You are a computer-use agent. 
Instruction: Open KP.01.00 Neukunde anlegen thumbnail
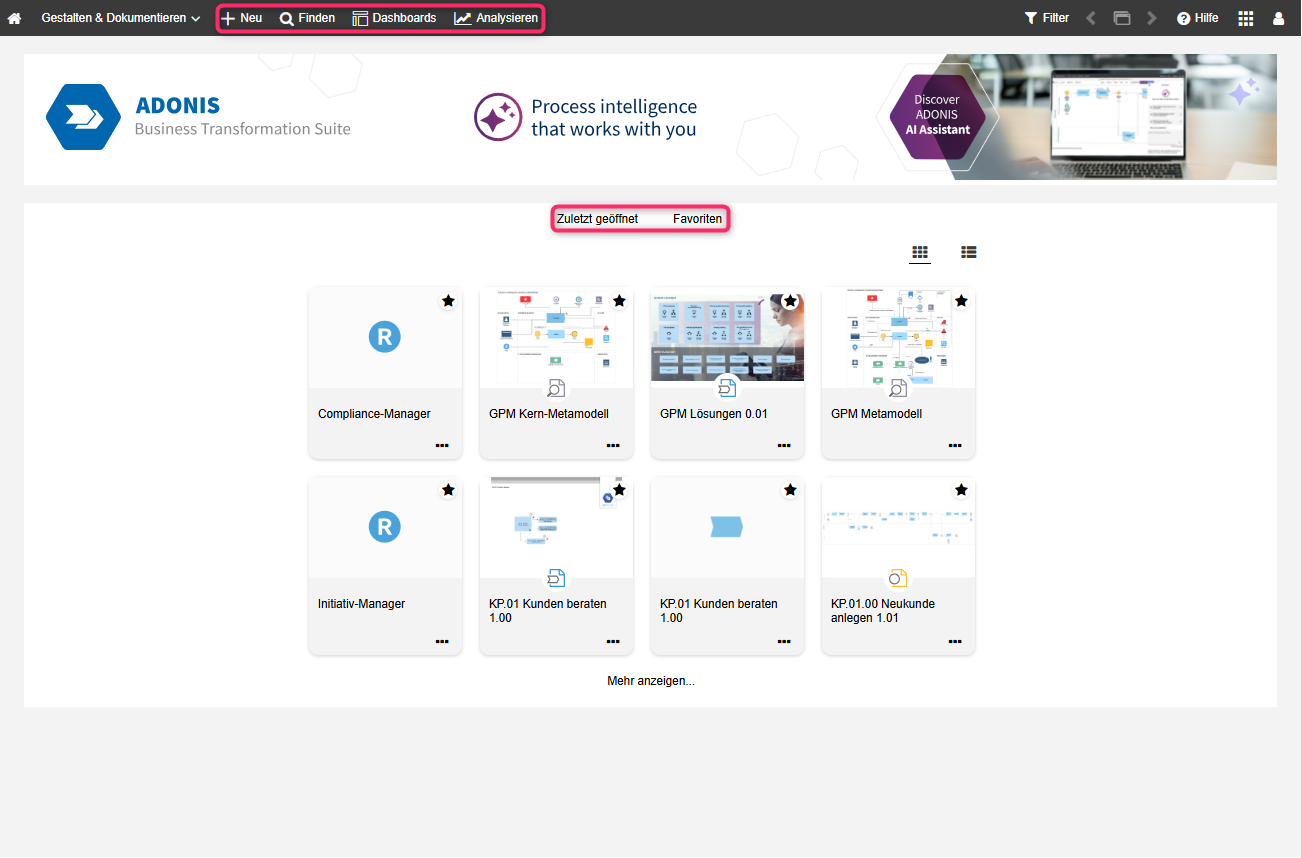[x=898, y=527]
